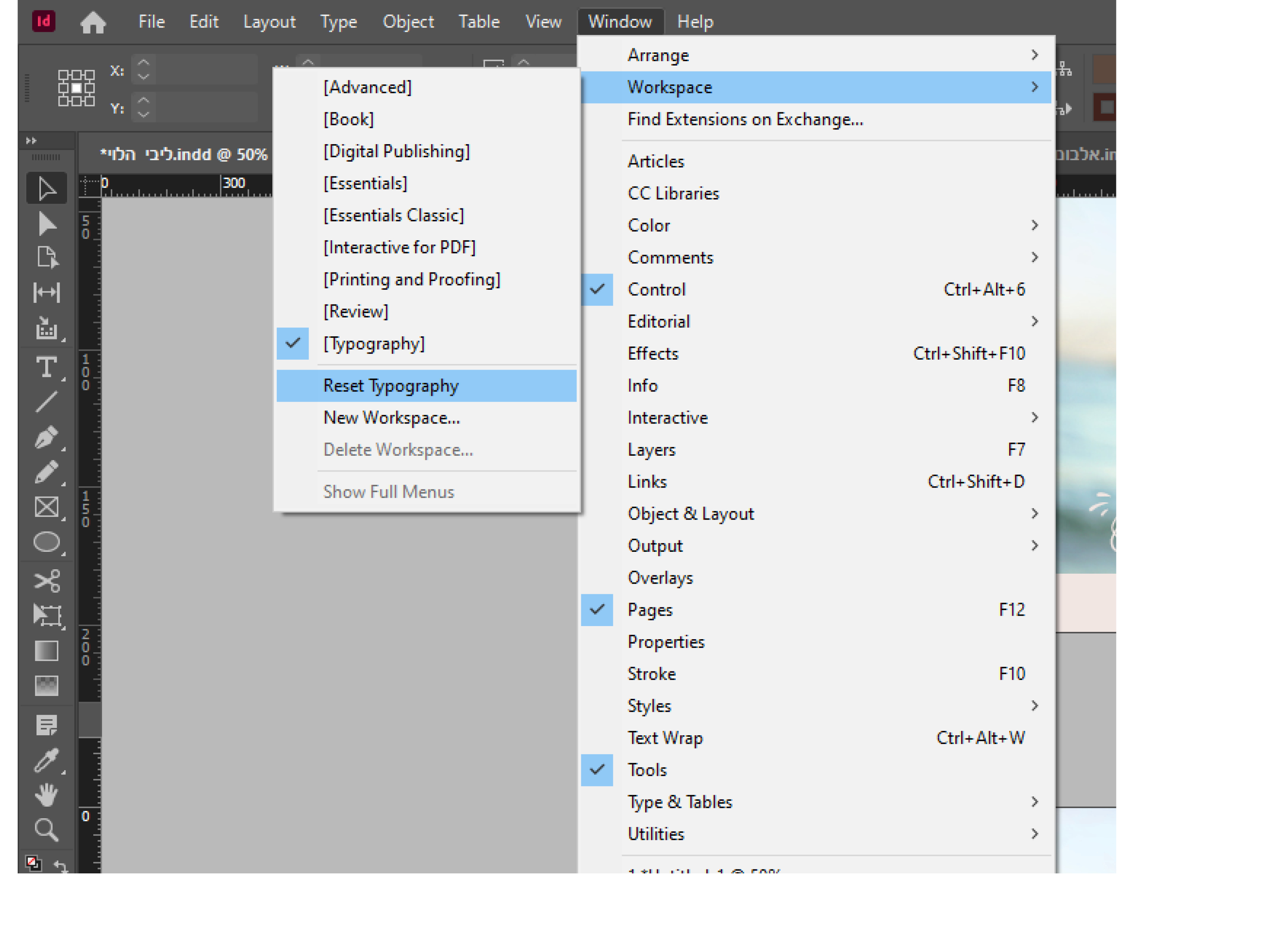Toggle the Tools panel checkmark
The width and height of the screenshot is (1266, 952).
click(647, 769)
